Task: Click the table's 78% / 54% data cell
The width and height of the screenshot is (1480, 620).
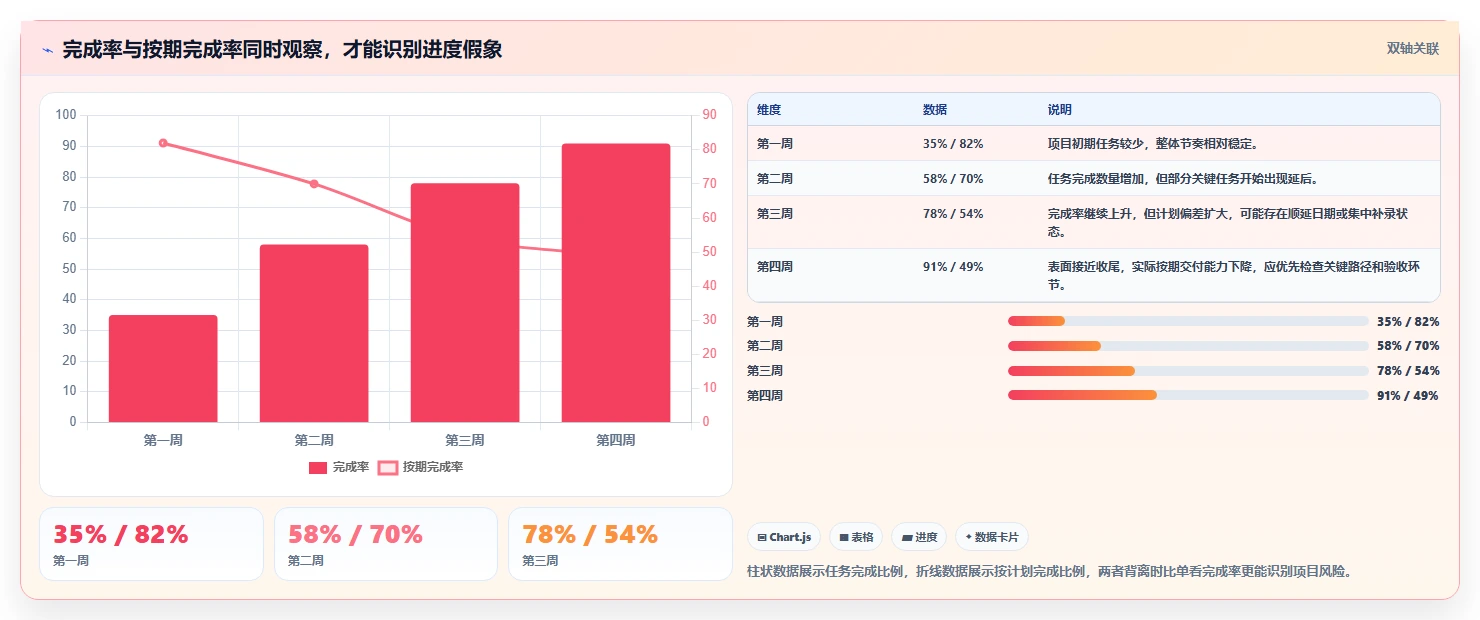Action: click(x=953, y=214)
